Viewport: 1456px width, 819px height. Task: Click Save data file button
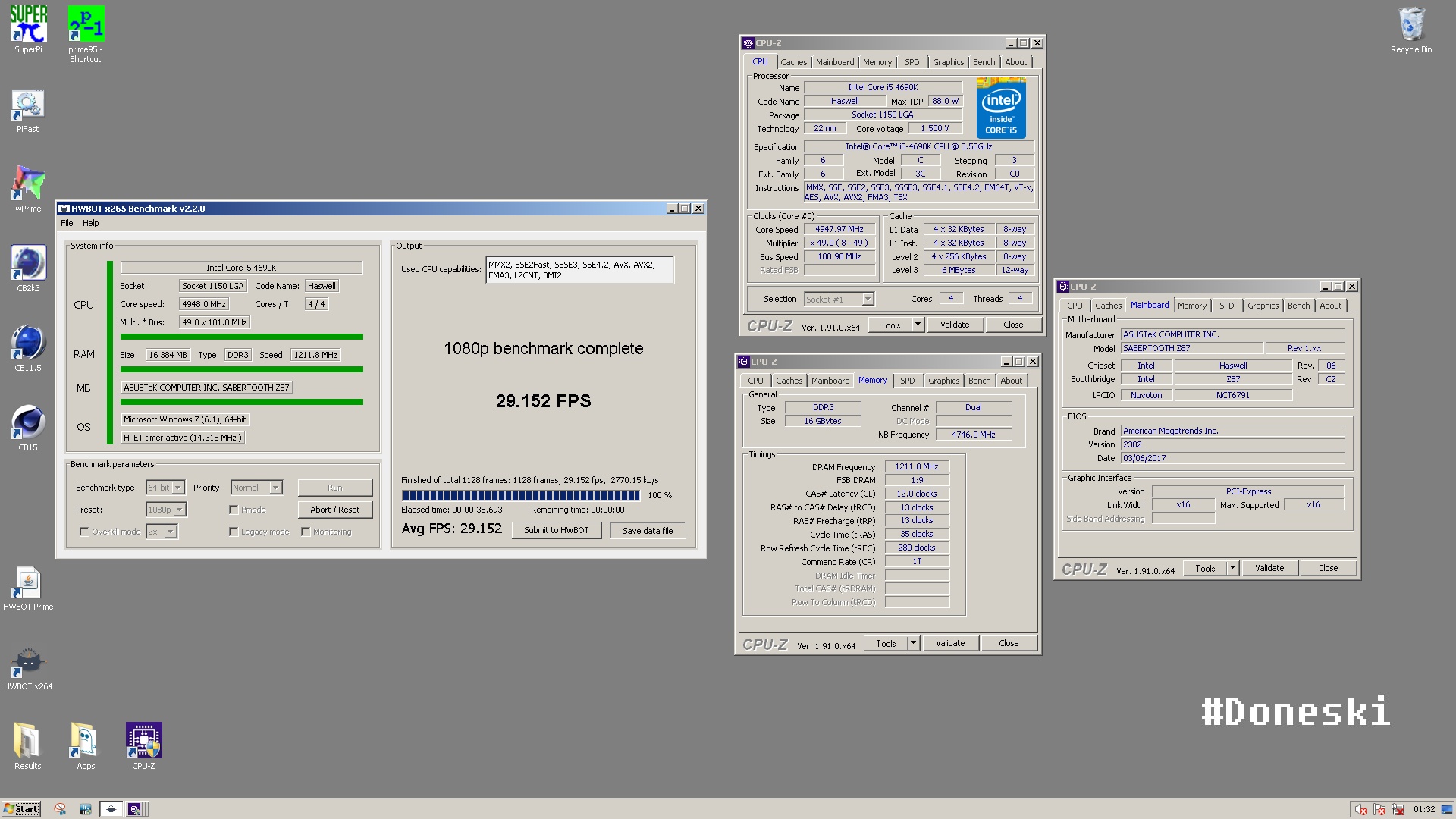[x=647, y=531]
